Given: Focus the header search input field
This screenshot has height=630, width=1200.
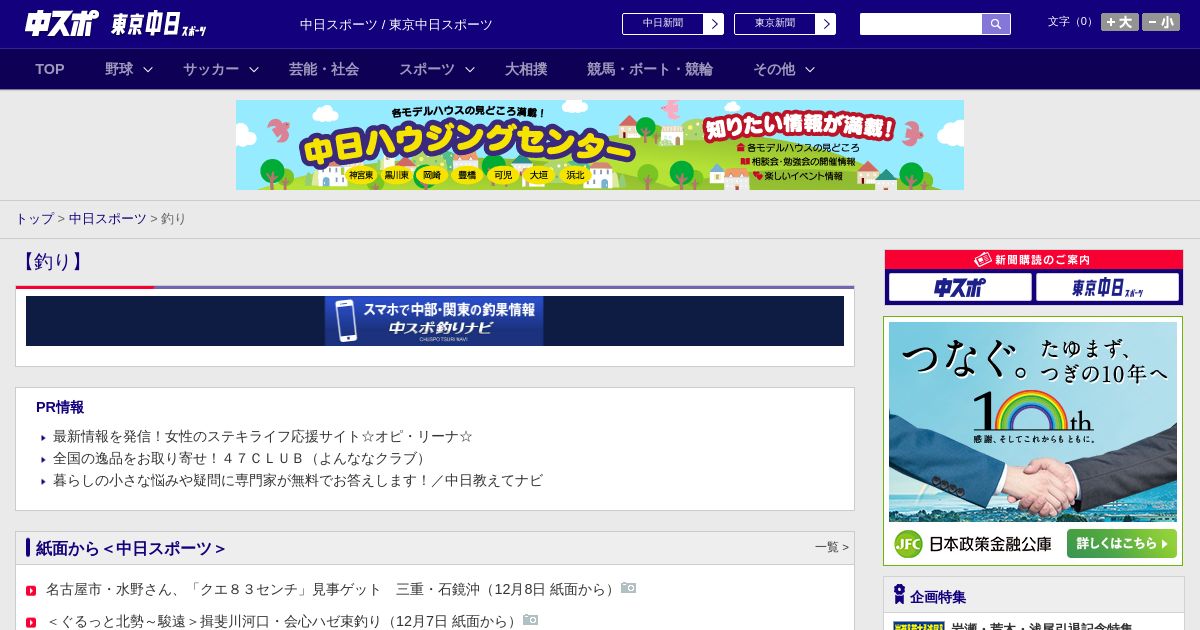Looking at the screenshot, I should click(x=921, y=24).
